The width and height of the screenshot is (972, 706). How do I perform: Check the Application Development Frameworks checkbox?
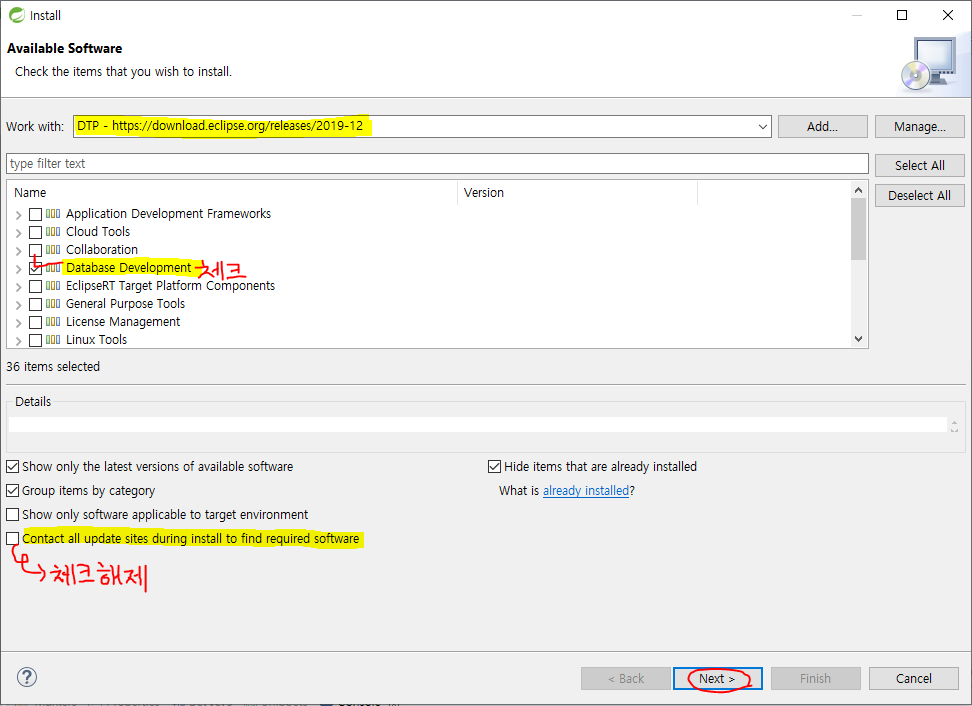tap(35, 214)
